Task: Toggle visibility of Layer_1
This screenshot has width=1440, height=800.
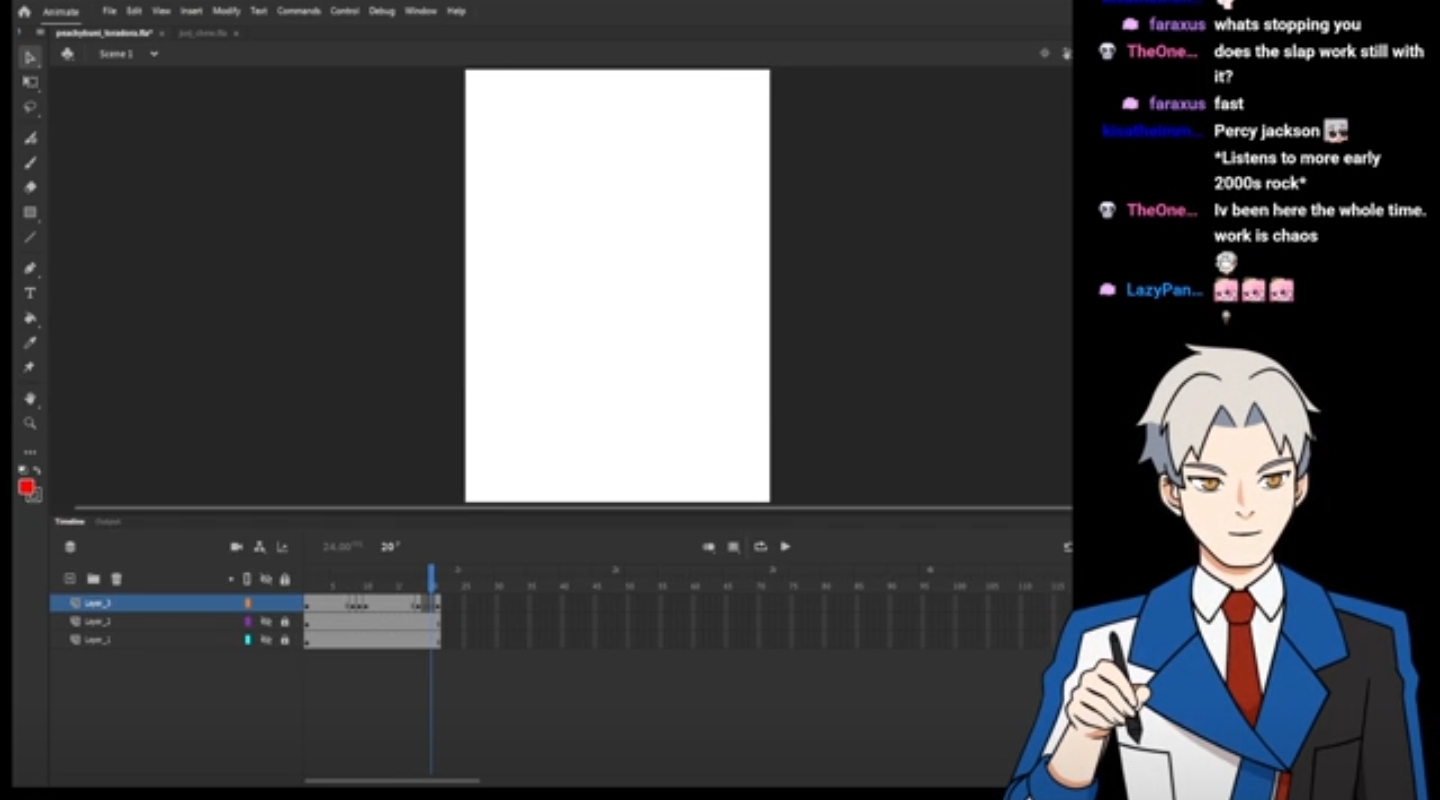Action: click(x=266, y=640)
